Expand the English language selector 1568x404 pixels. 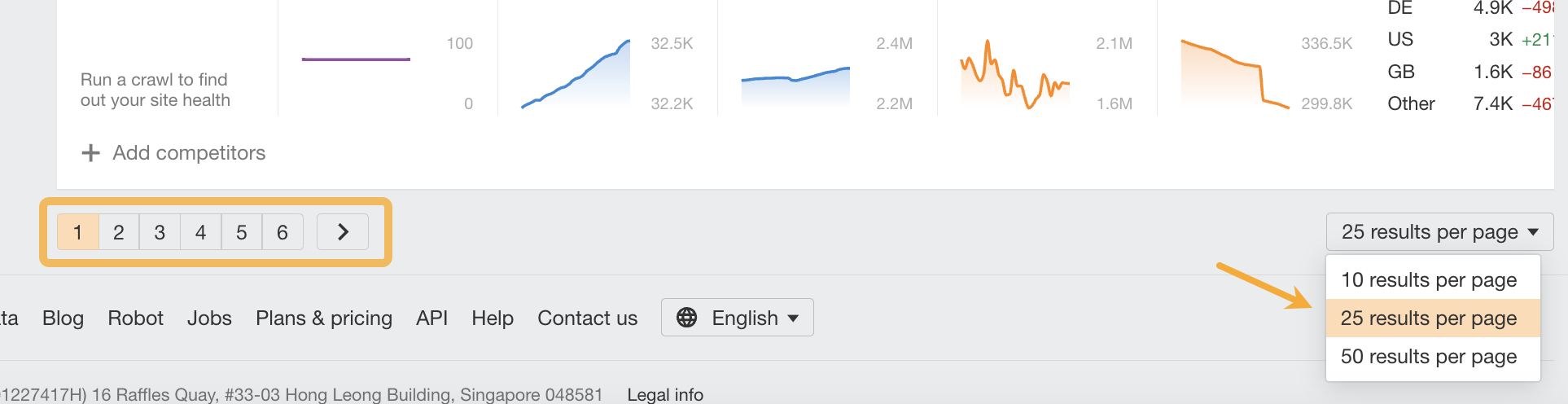tap(738, 318)
